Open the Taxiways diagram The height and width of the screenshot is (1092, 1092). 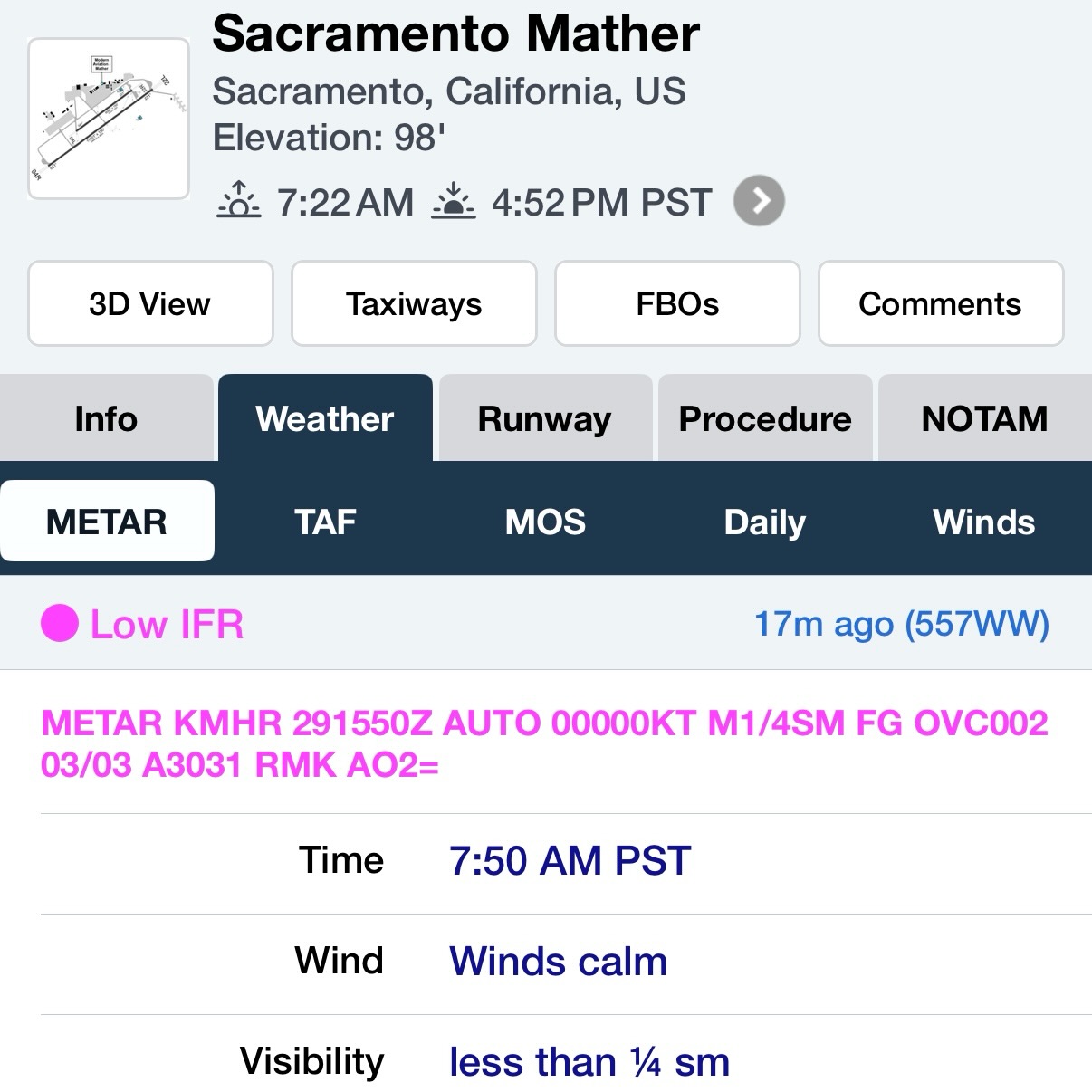click(414, 303)
